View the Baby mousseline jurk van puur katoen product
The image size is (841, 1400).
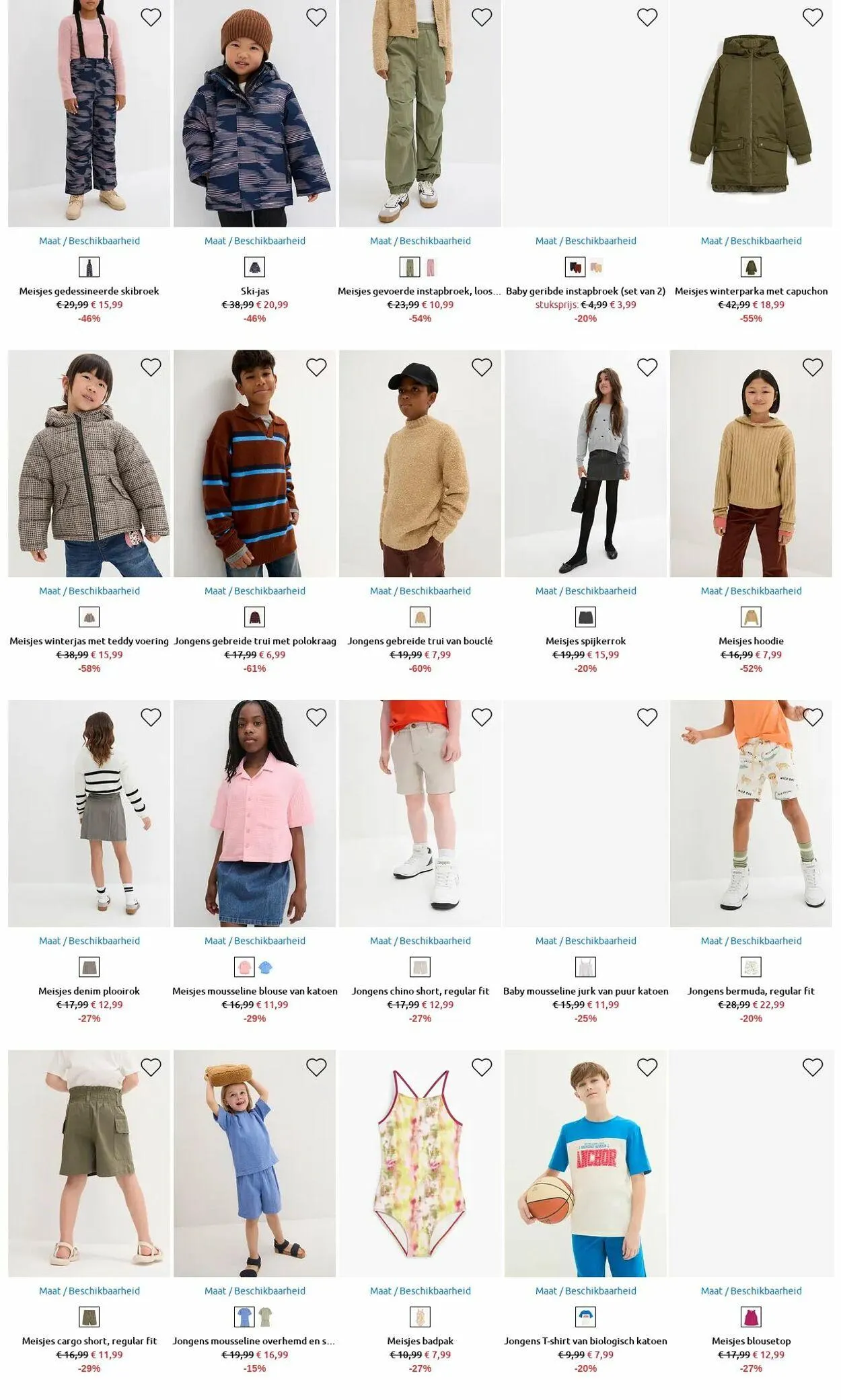click(x=586, y=991)
